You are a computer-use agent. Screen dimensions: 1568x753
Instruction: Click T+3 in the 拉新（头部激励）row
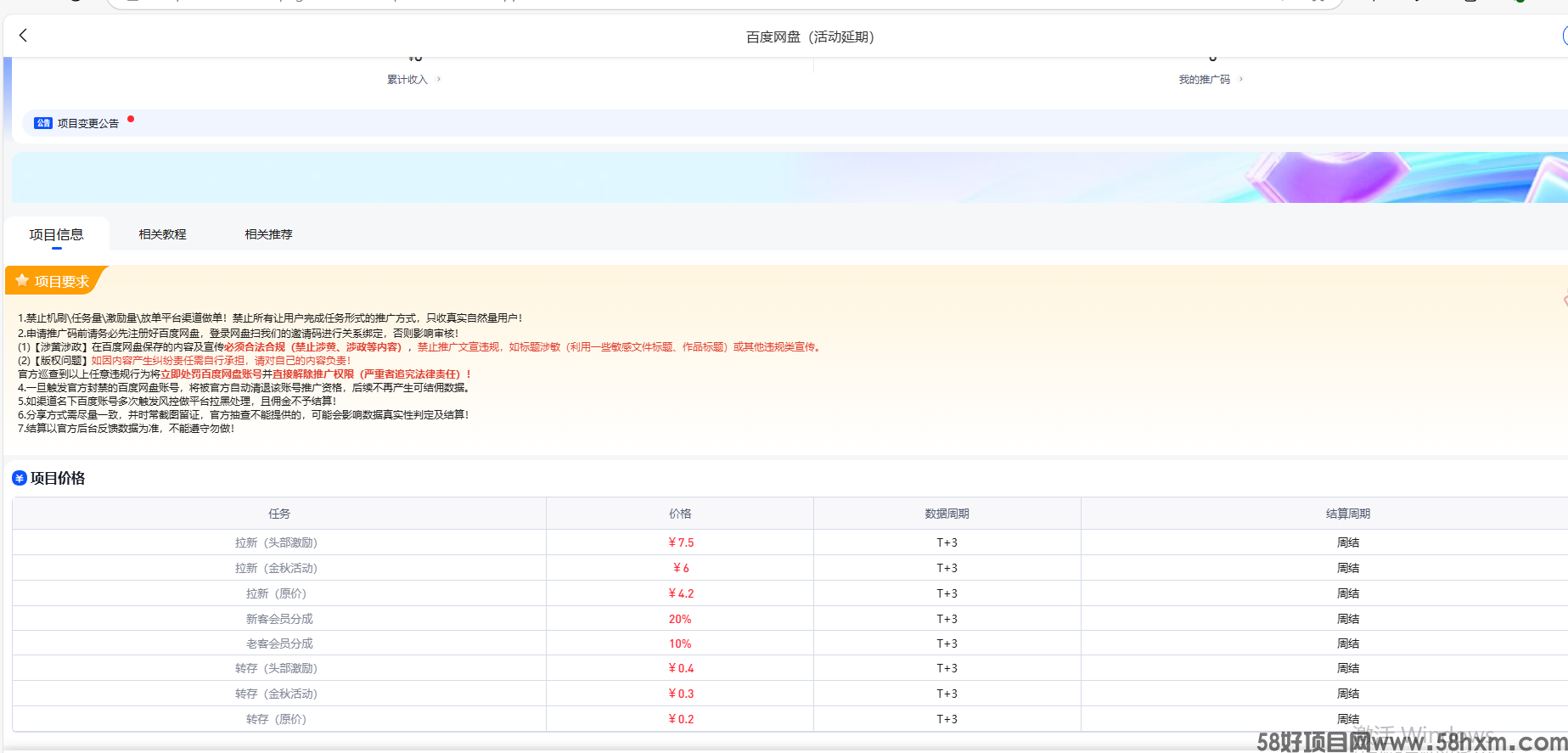947,542
